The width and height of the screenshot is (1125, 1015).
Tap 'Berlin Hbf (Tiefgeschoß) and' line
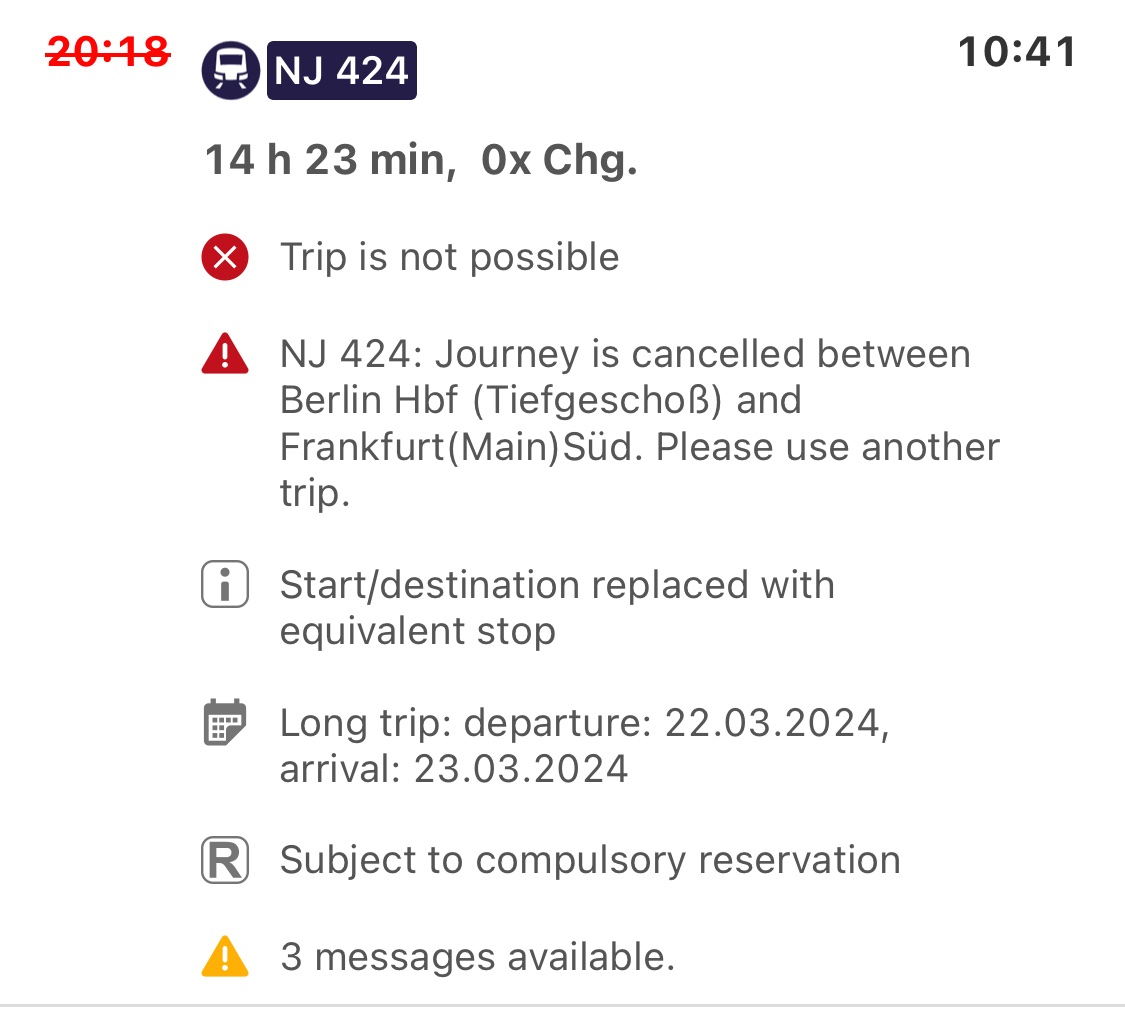tap(541, 401)
